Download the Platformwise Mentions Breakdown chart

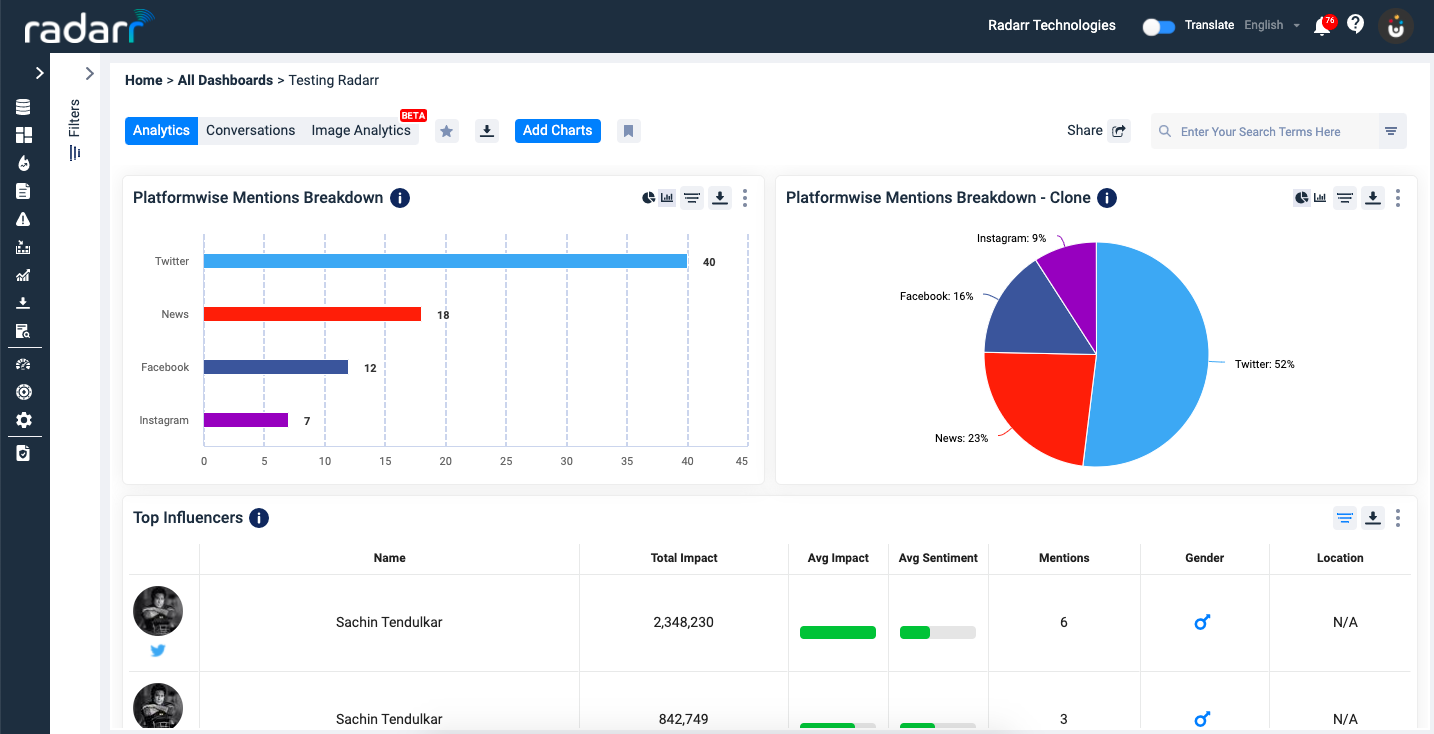(x=720, y=197)
